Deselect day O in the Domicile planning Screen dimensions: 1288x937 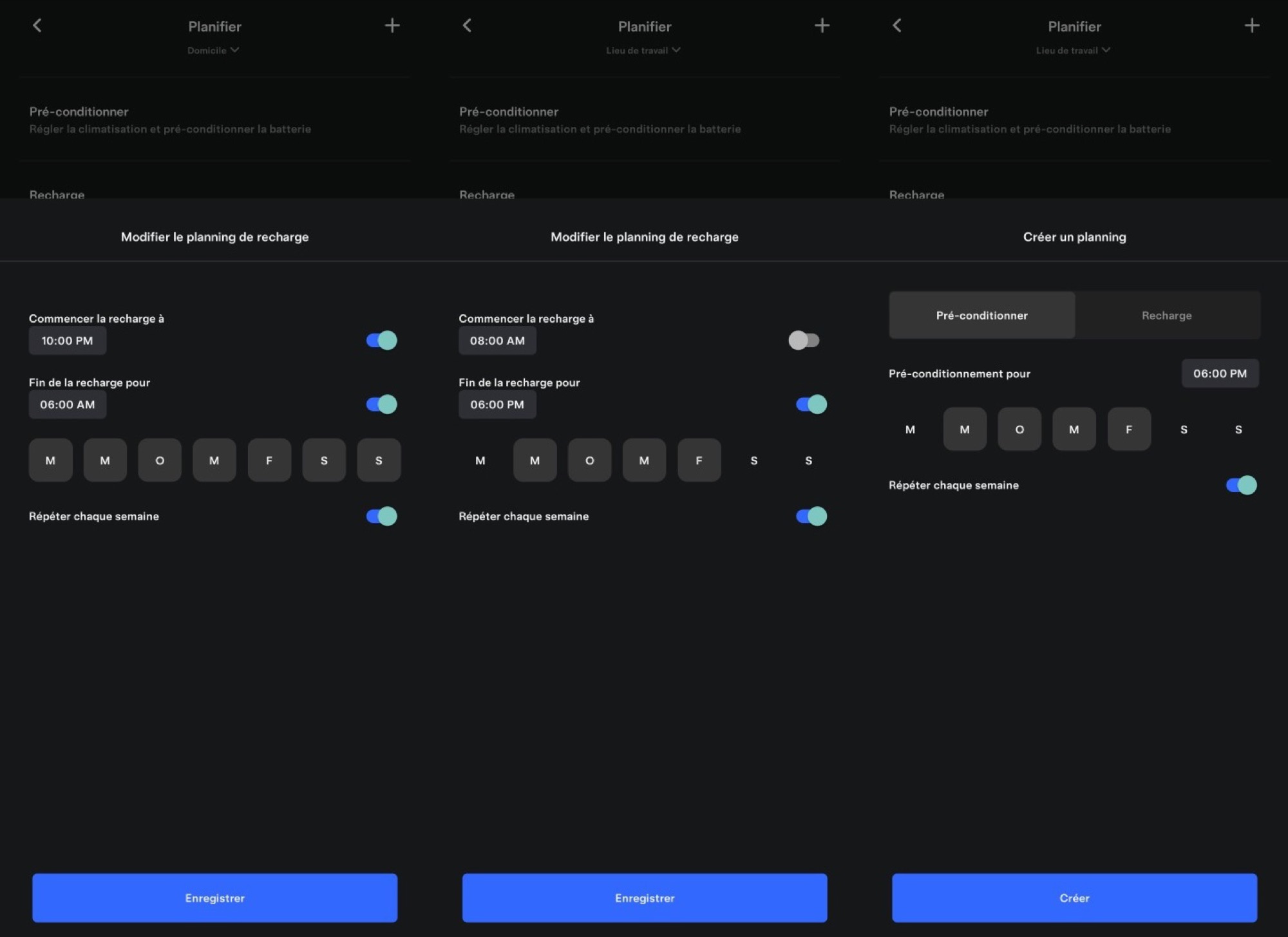click(x=160, y=460)
